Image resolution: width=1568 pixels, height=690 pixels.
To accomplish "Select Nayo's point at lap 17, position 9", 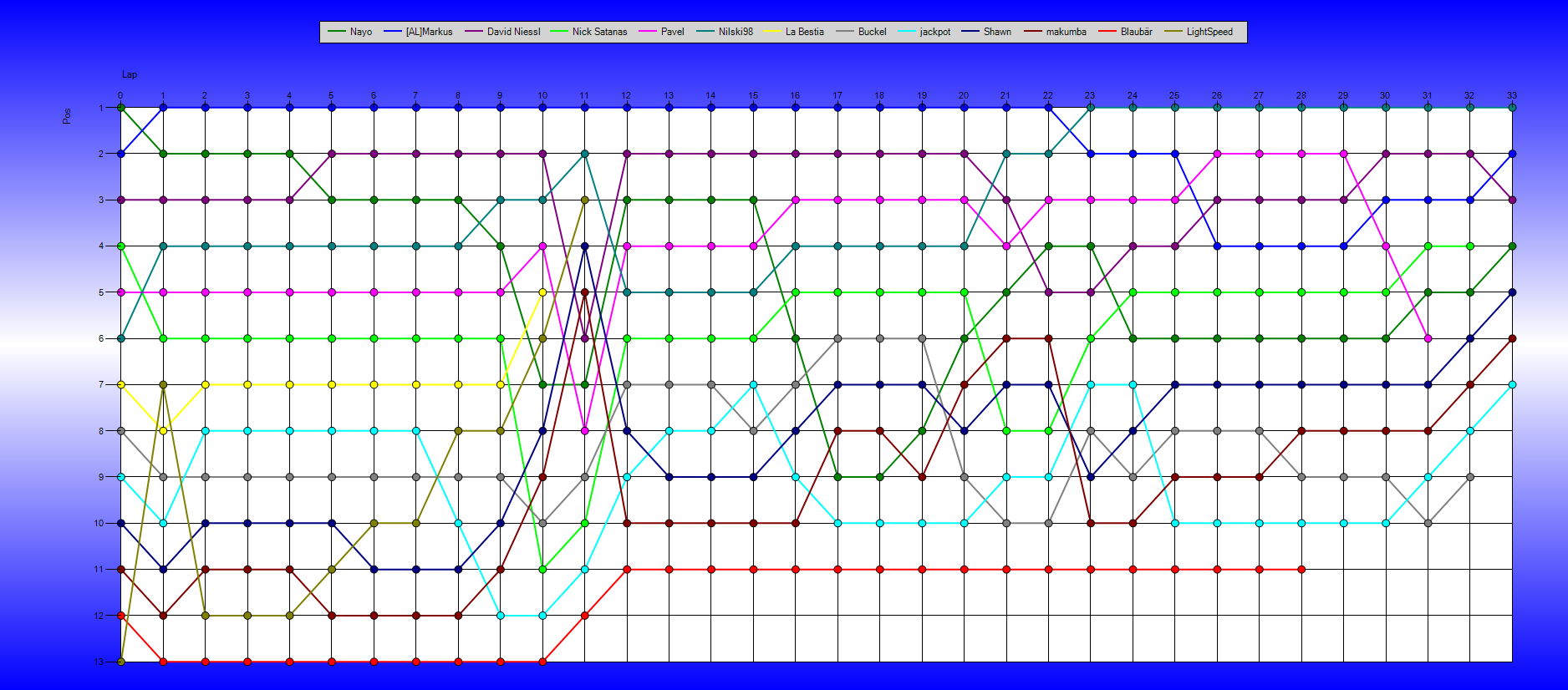I will [837, 477].
